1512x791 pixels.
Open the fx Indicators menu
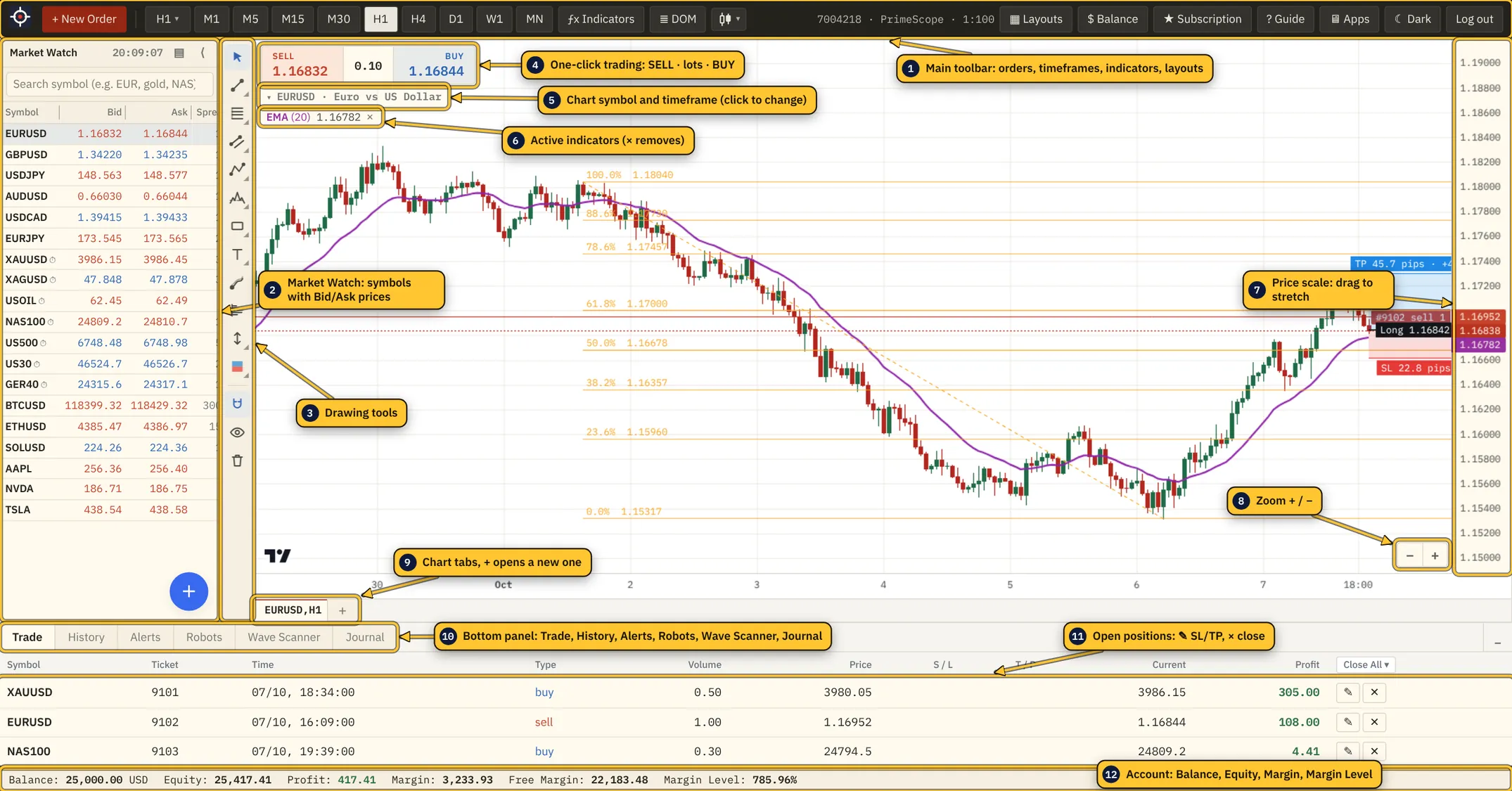pyautogui.click(x=601, y=19)
